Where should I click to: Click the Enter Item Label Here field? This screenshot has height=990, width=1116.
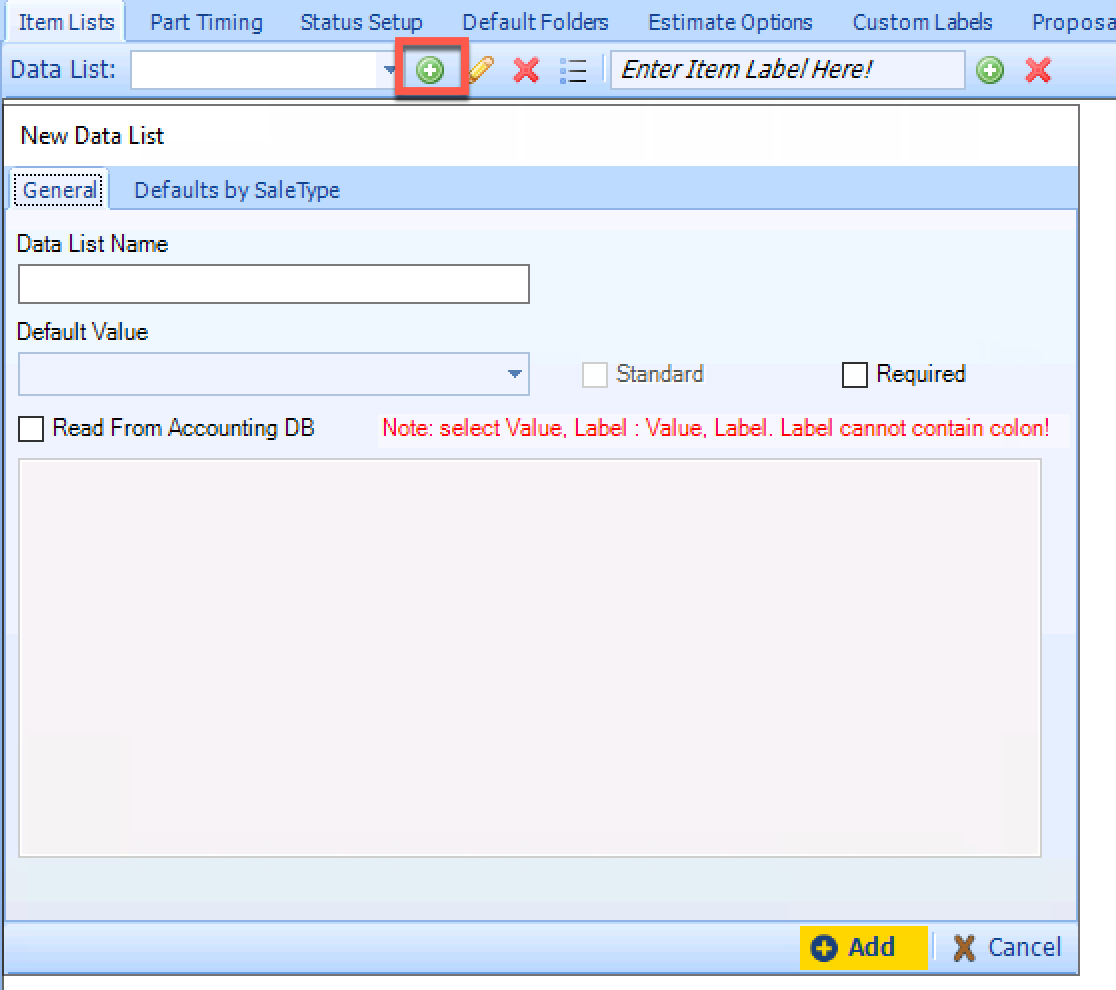[788, 70]
